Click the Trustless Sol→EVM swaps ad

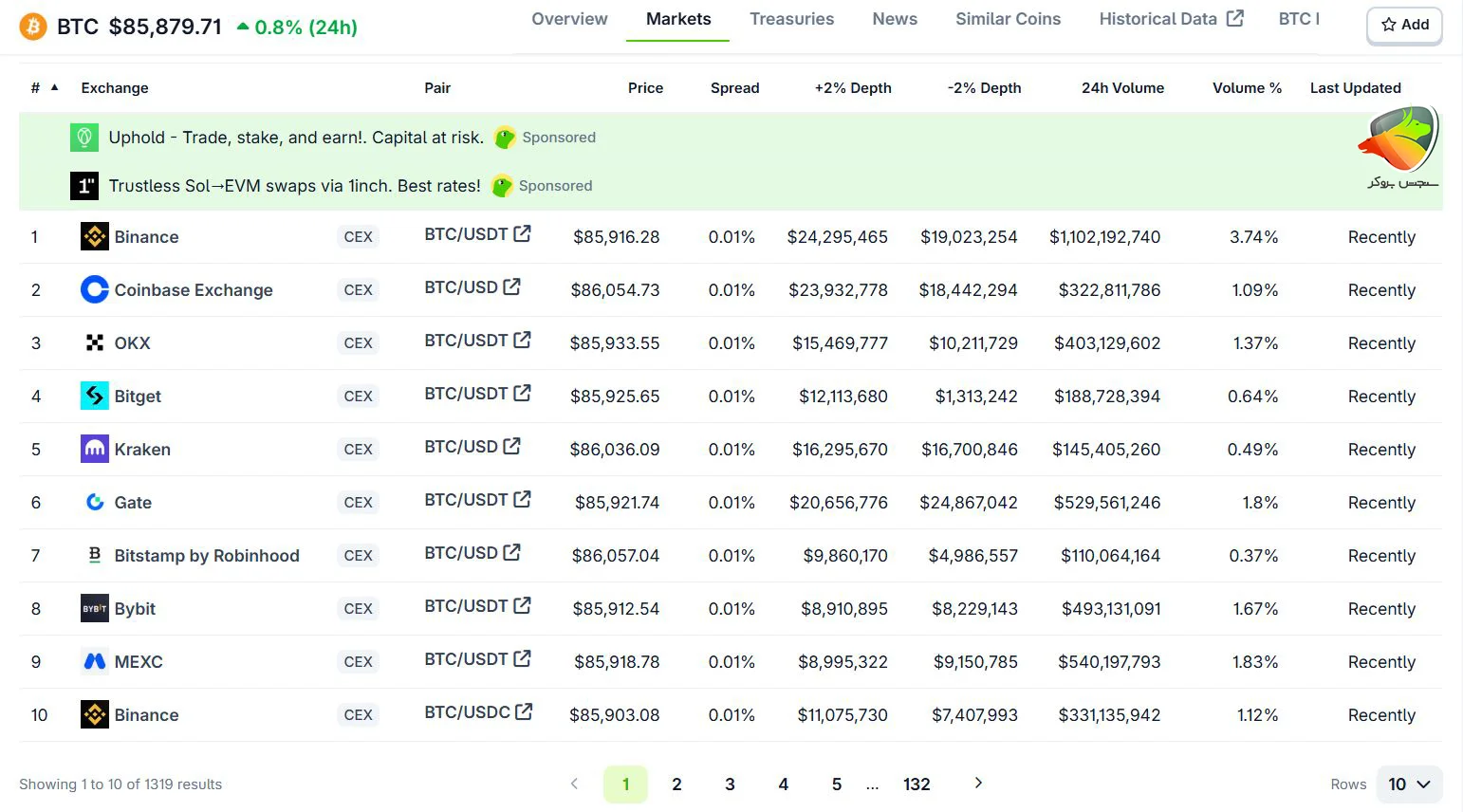pyautogui.click(x=294, y=186)
